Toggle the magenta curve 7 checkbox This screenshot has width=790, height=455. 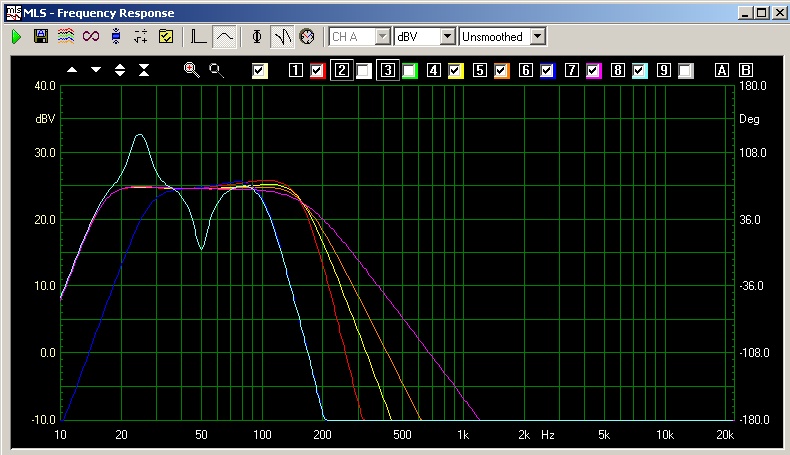594,70
